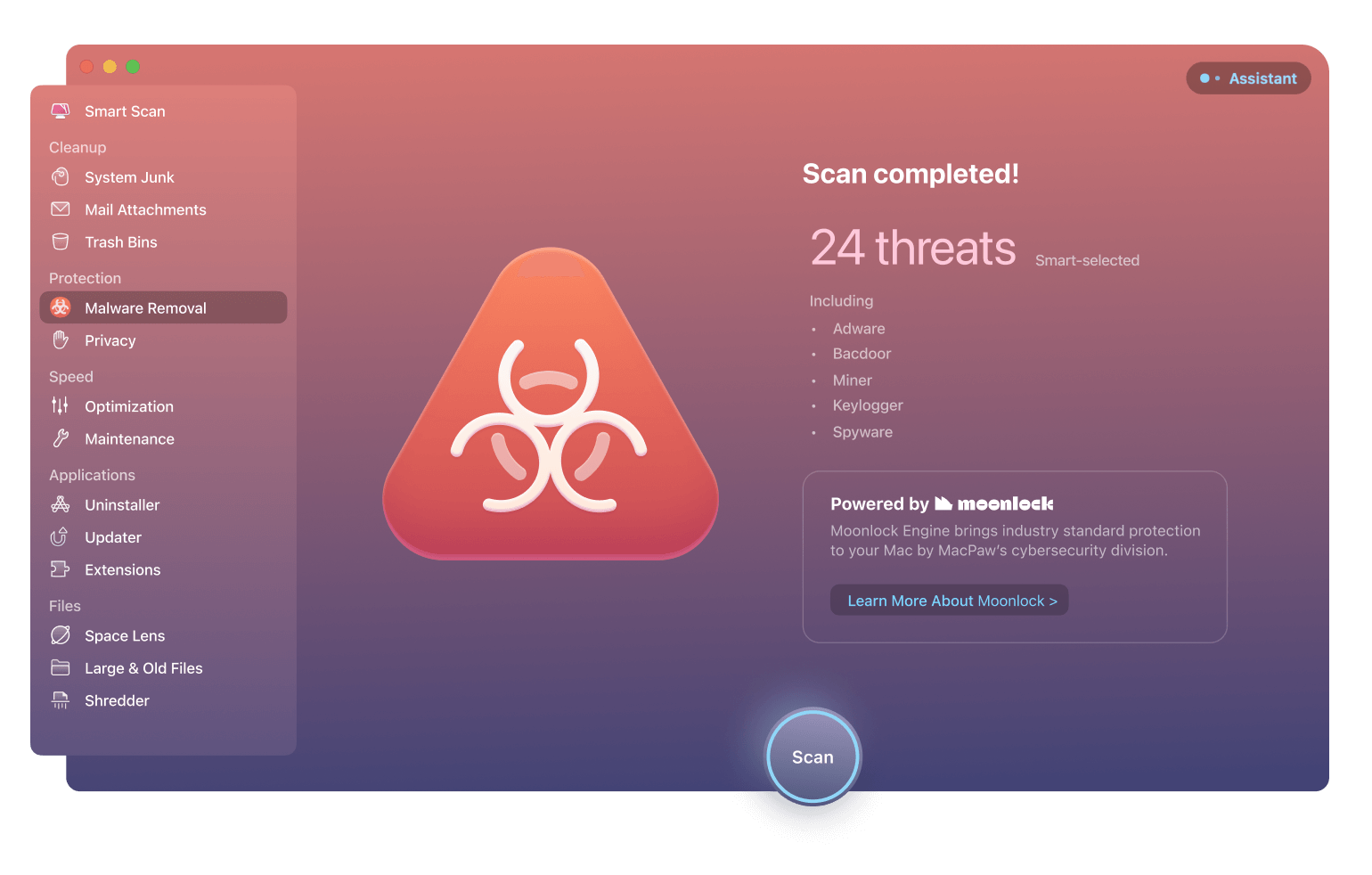The image size is (1372, 875).
Task: Select the Mail Attachments envelope icon
Action: 61,209
